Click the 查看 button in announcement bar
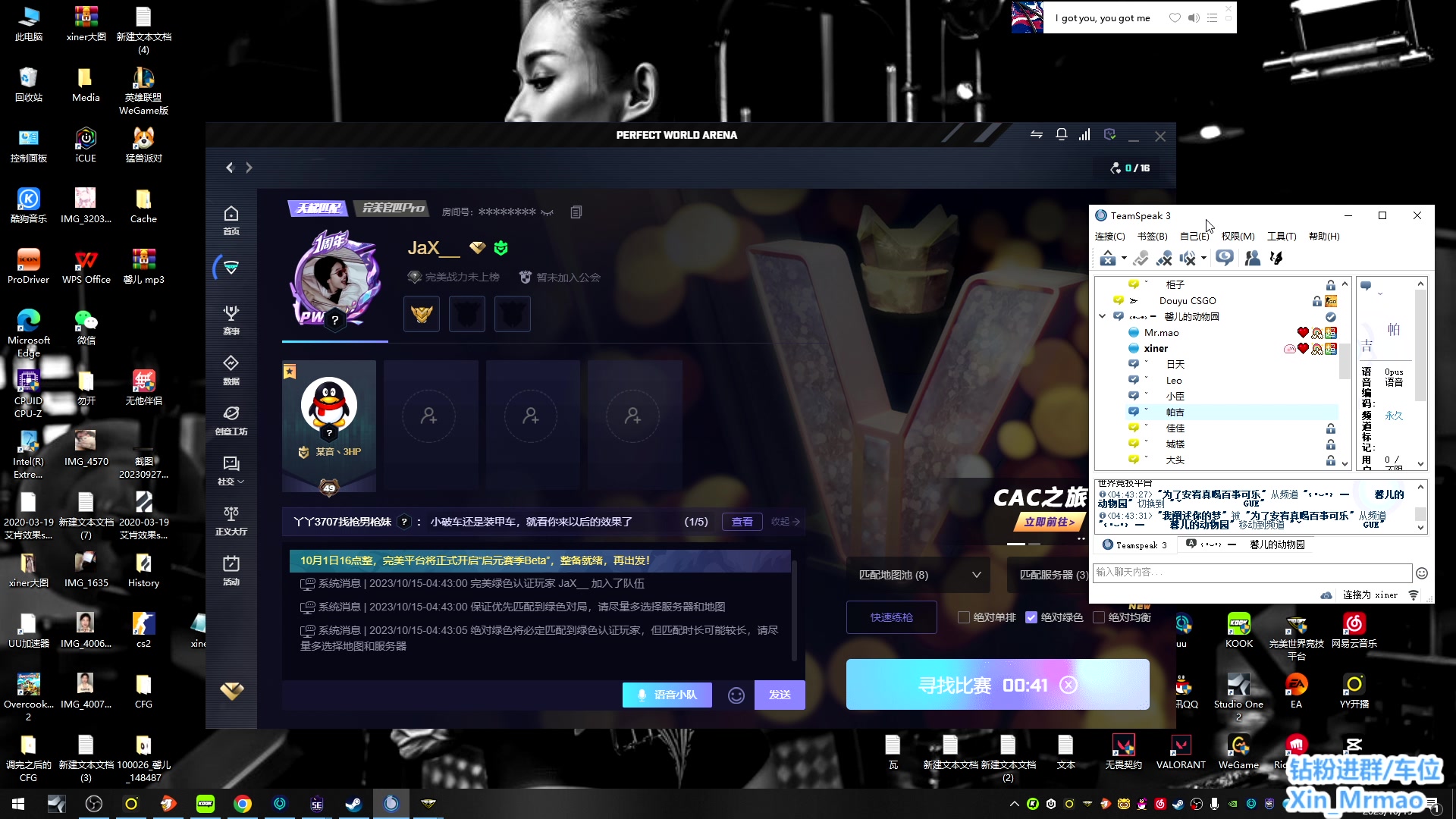This screenshot has height=819, width=1456. point(742,522)
